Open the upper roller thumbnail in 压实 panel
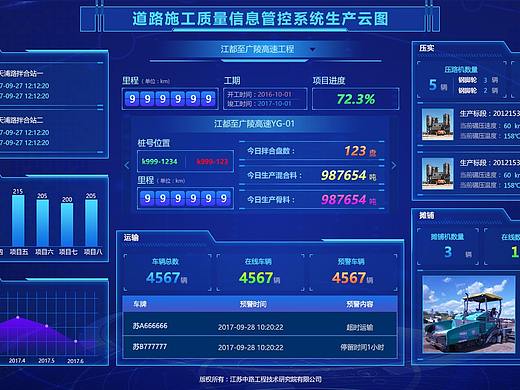The height and width of the screenshot is (390, 520). pyautogui.click(x=438, y=124)
